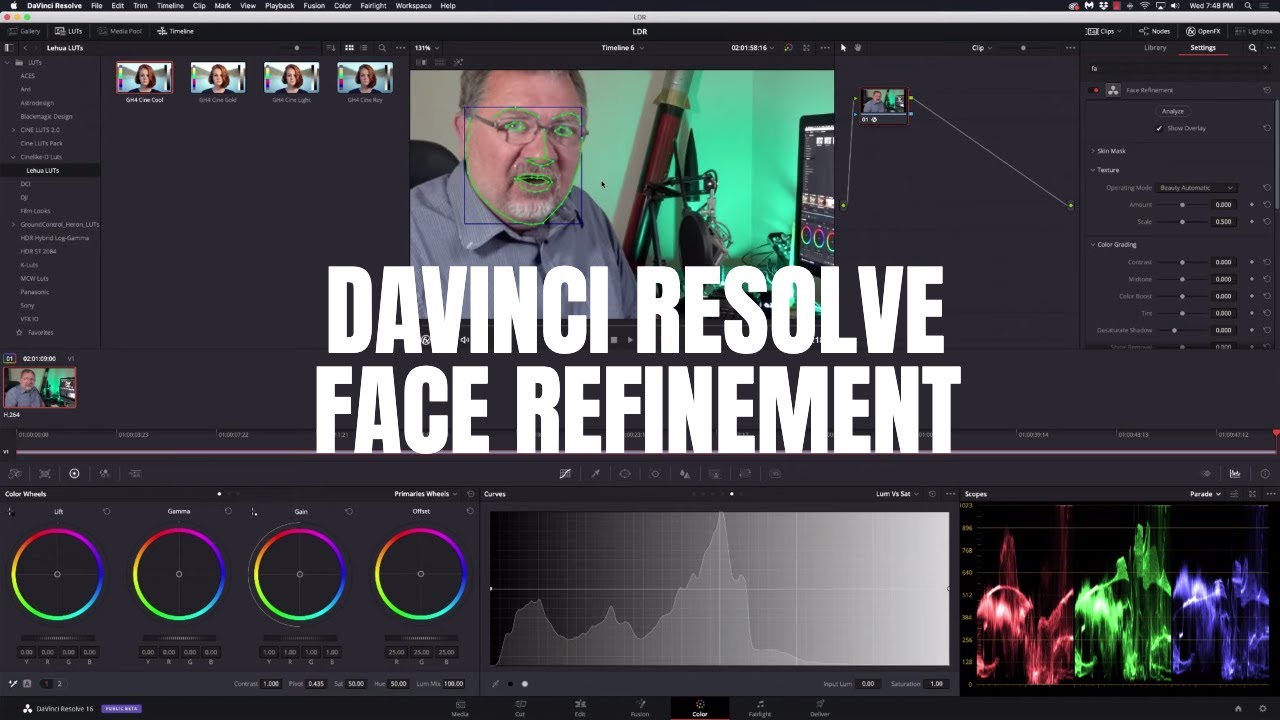Reset the Offset color wheel
Viewport: 1280px width, 720px height.
point(470,511)
